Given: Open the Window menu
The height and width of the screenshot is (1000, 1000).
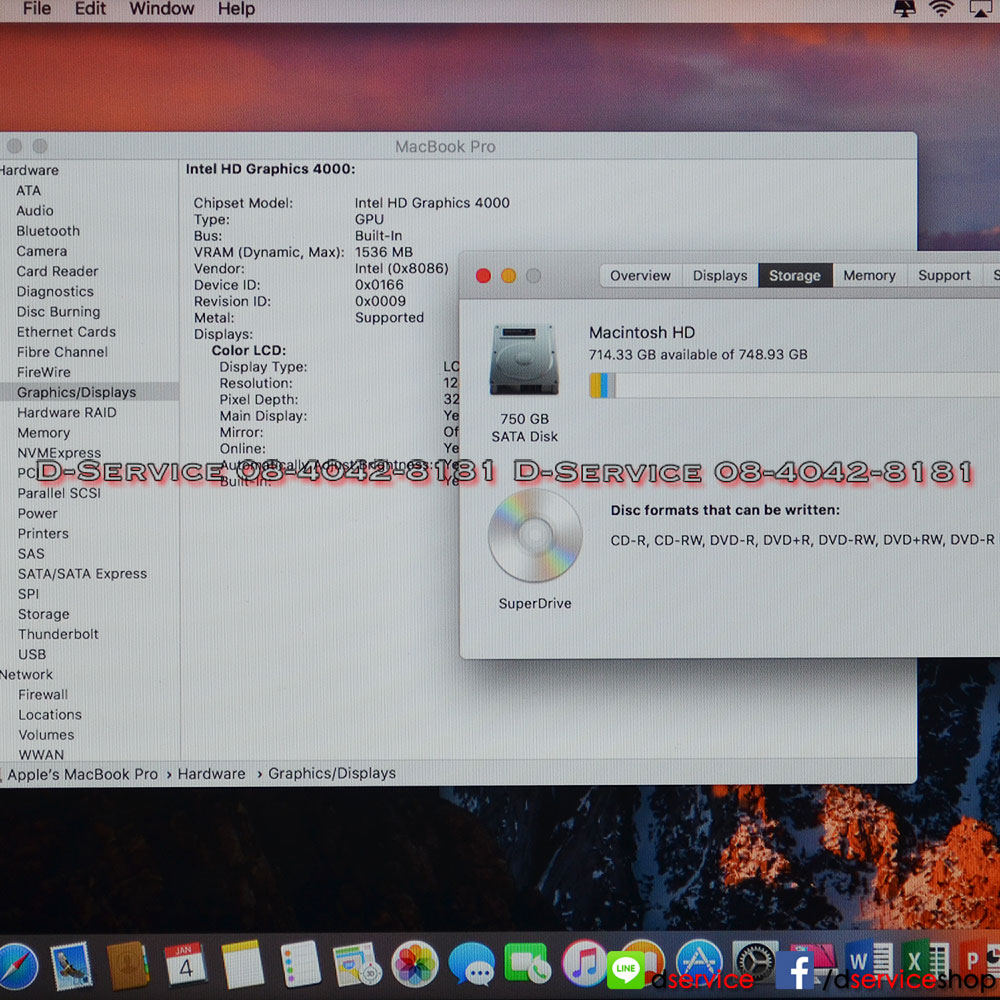Looking at the screenshot, I should pos(162,9).
